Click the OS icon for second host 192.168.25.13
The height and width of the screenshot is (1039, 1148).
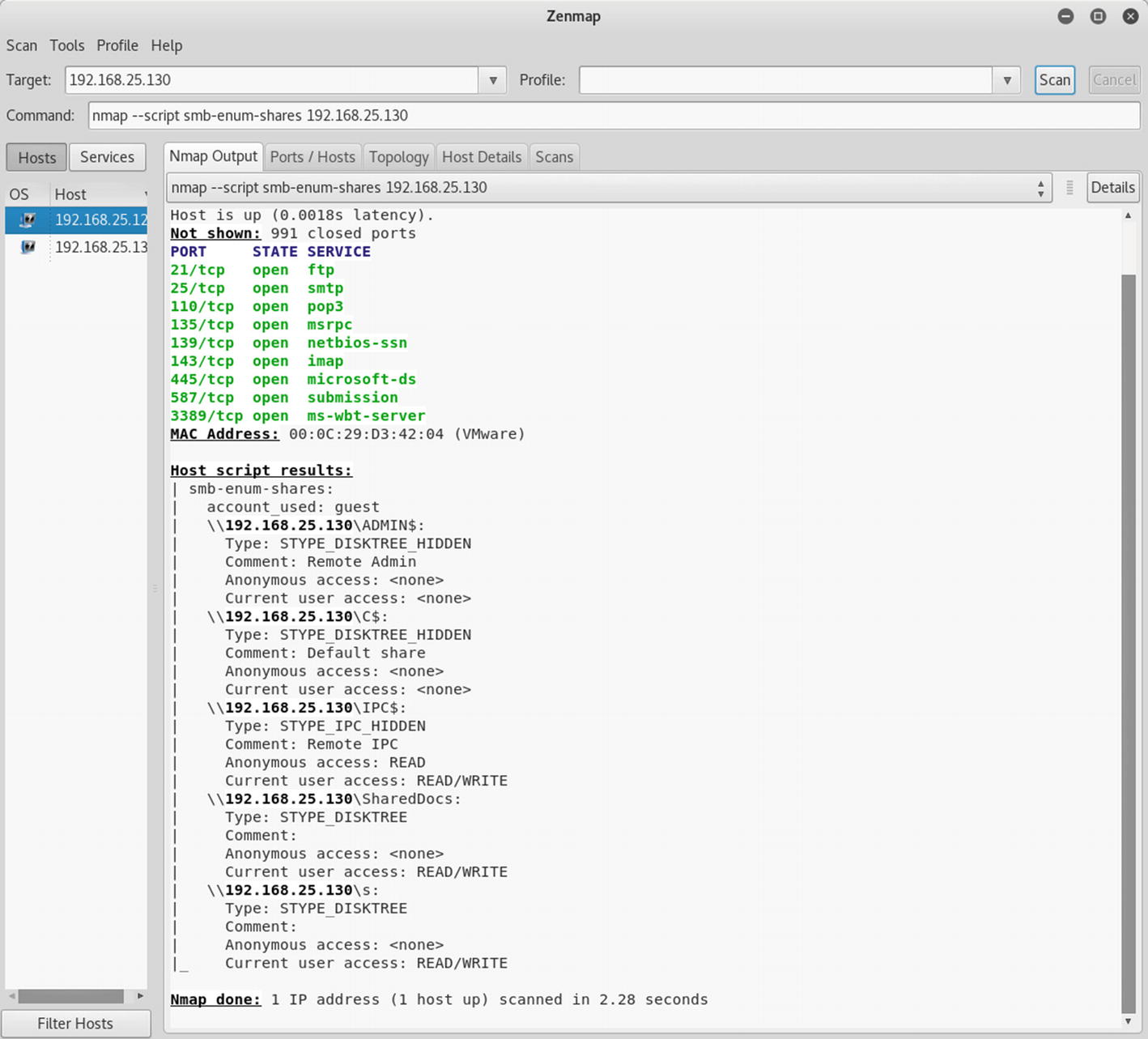coord(28,247)
